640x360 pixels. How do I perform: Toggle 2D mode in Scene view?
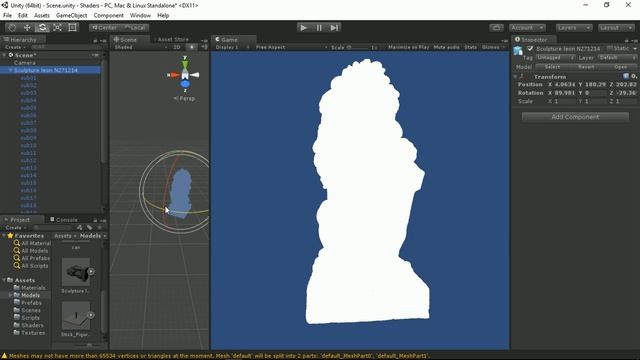[x=176, y=47]
